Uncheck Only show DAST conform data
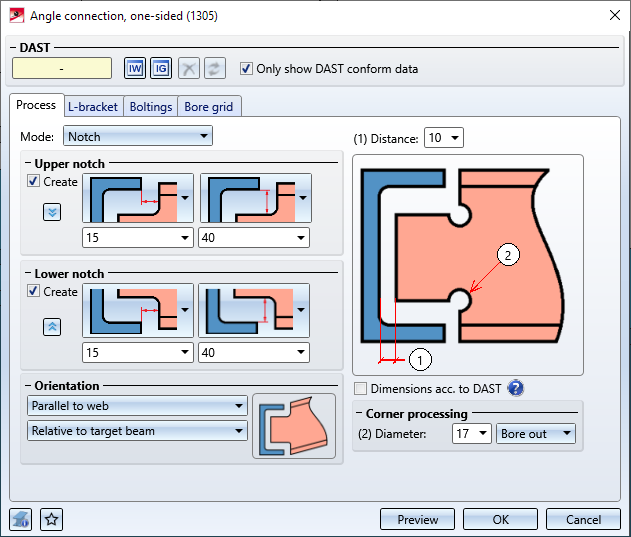The image size is (631, 537). (246, 68)
